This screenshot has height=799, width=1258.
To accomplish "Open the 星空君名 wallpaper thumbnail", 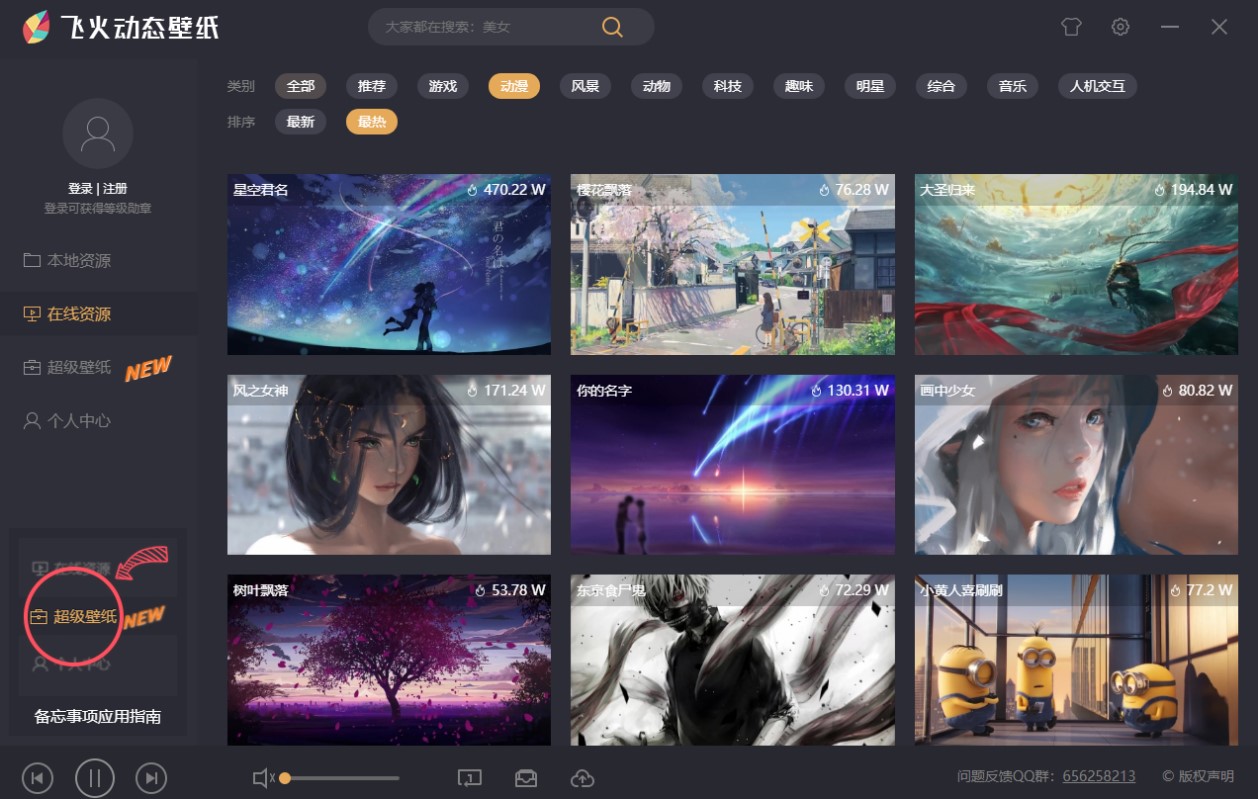I will 389,264.
